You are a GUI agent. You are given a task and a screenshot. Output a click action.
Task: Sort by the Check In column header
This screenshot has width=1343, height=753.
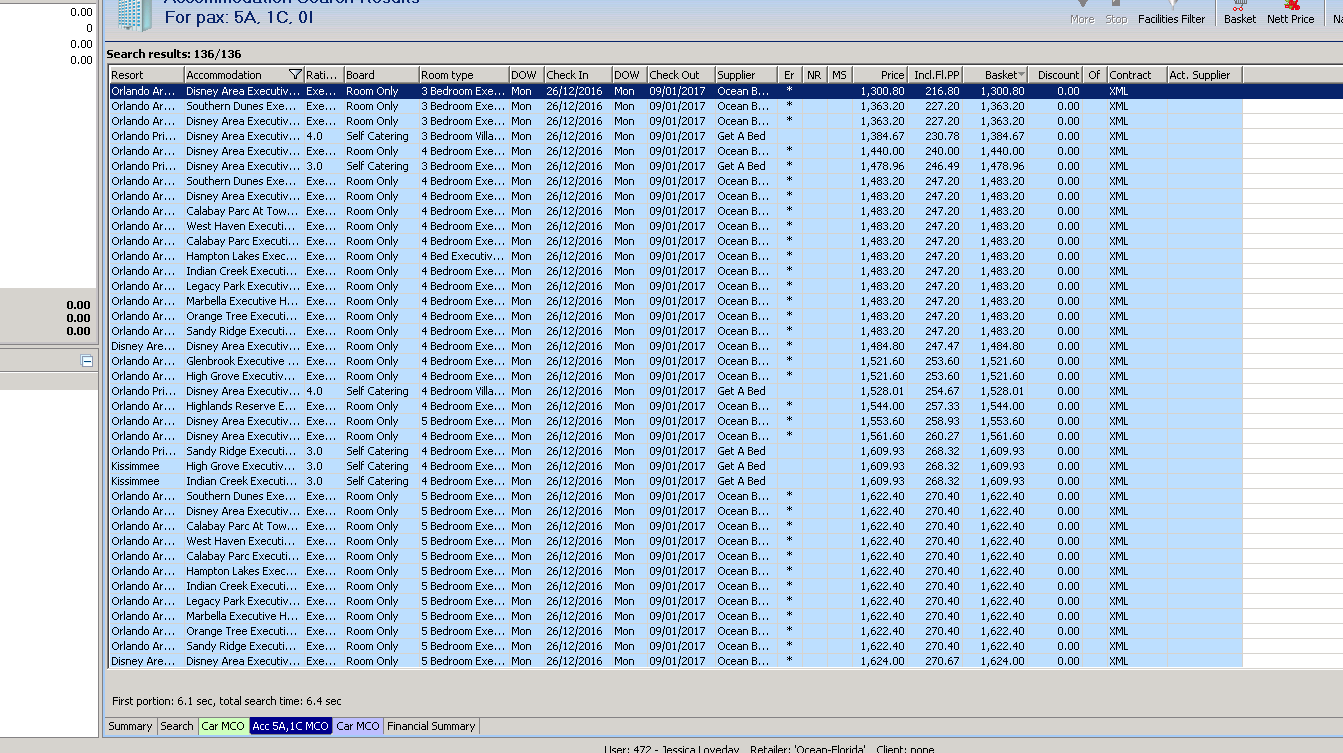click(577, 75)
